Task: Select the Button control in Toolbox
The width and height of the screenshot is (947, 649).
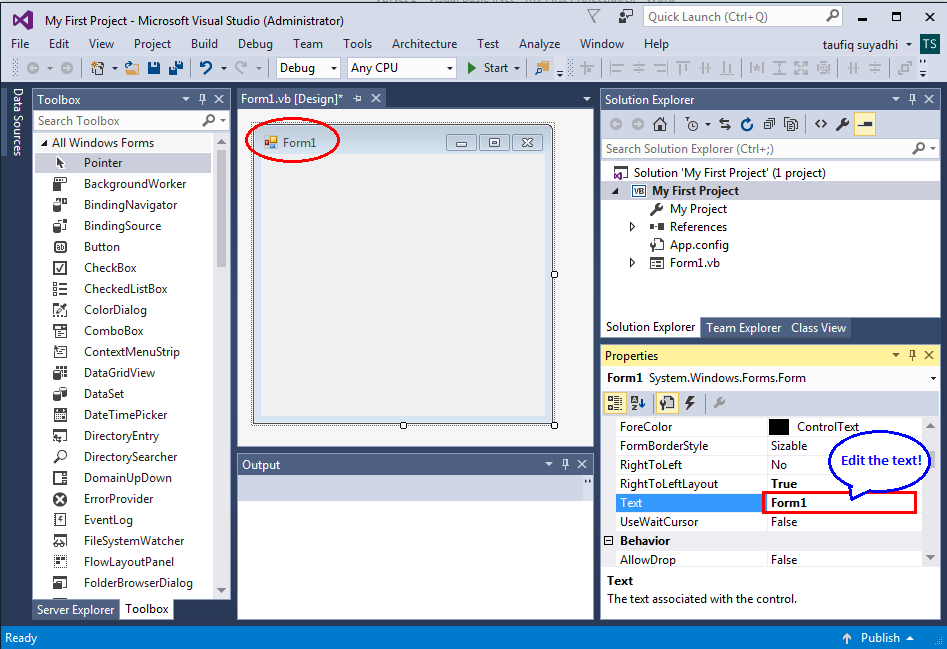Action: (101, 247)
